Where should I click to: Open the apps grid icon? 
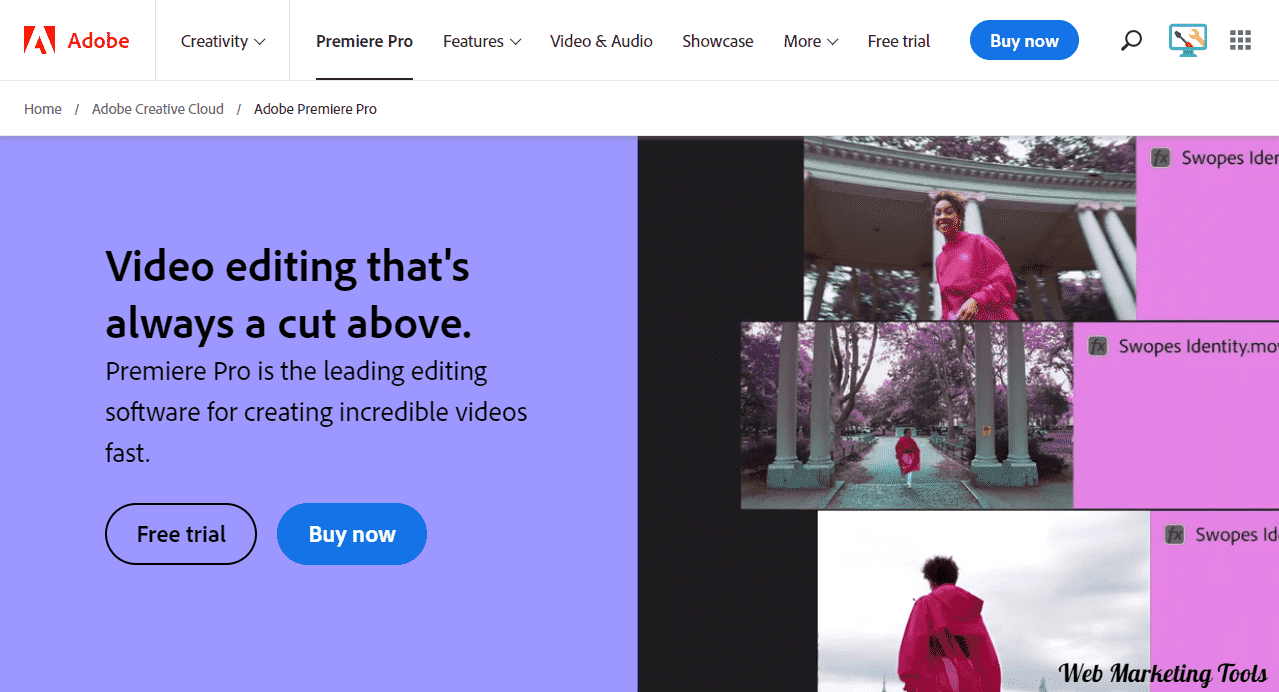point(1240,41)
